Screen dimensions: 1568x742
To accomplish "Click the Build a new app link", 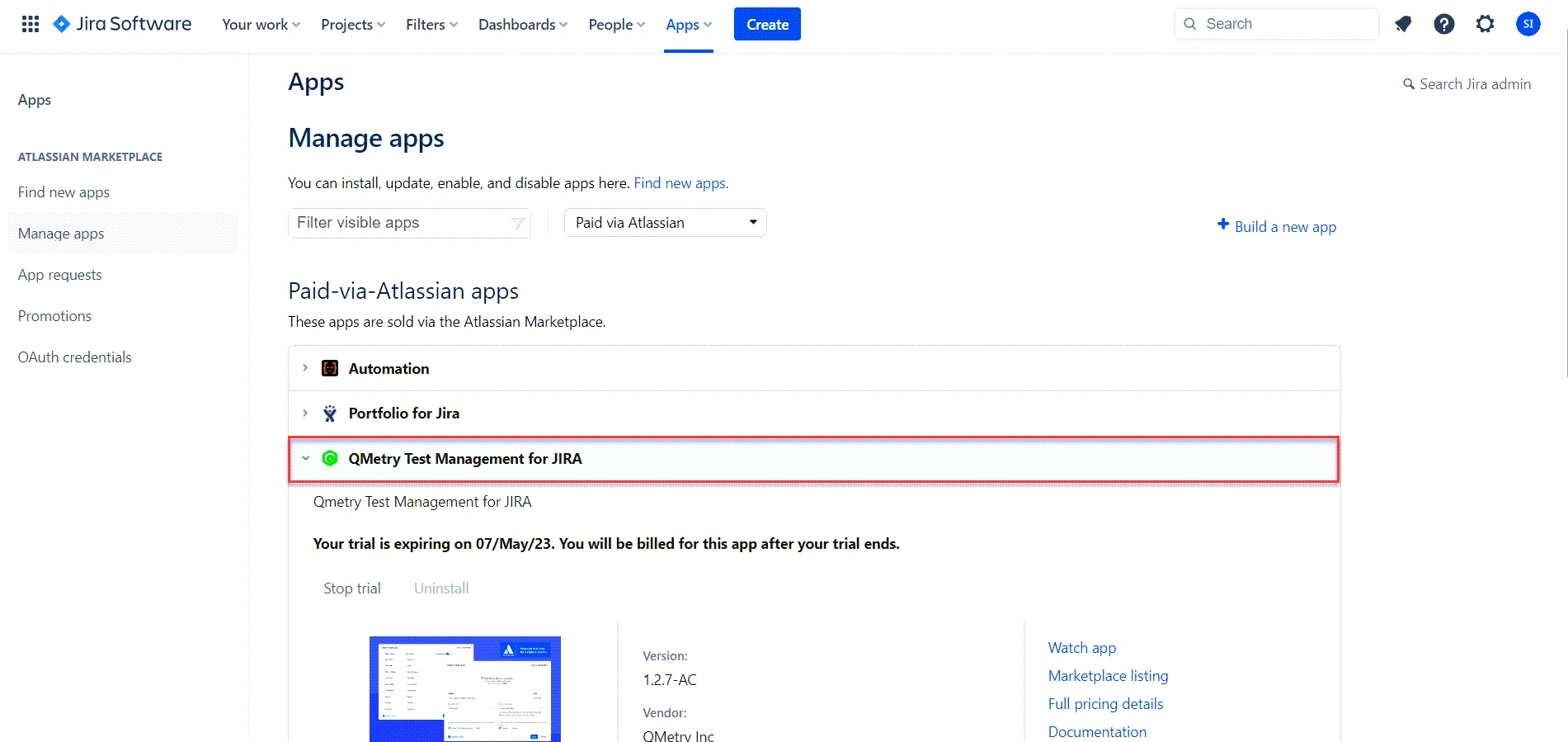I will (x=1285, y=226).
